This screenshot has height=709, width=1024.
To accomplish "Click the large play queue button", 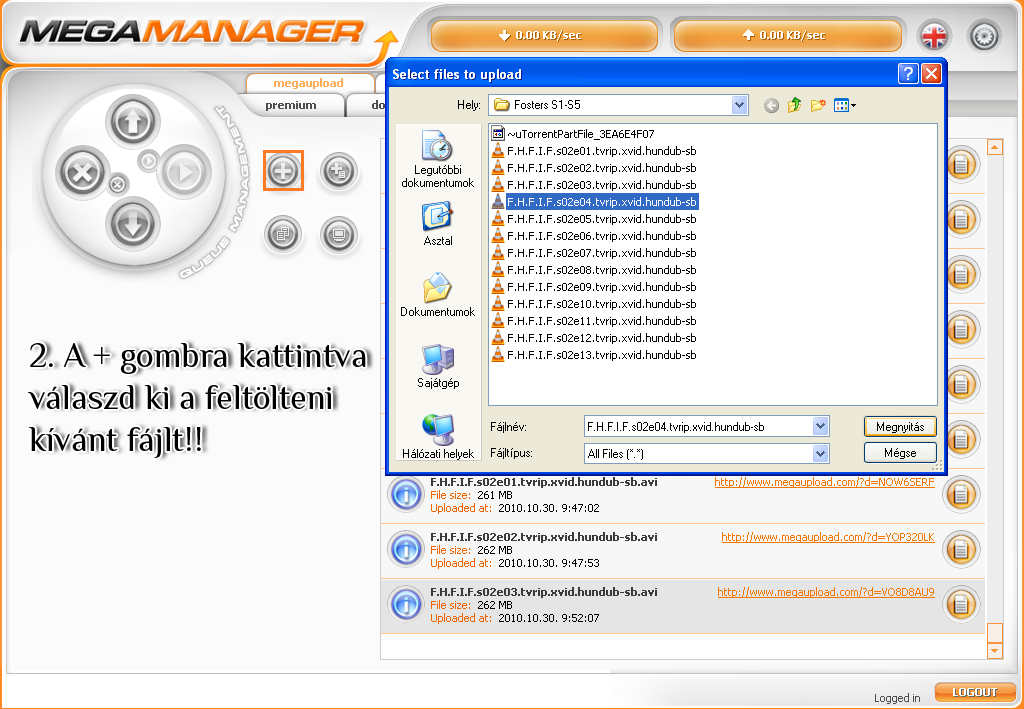I will pyautogui.click(x=184, y=172).
